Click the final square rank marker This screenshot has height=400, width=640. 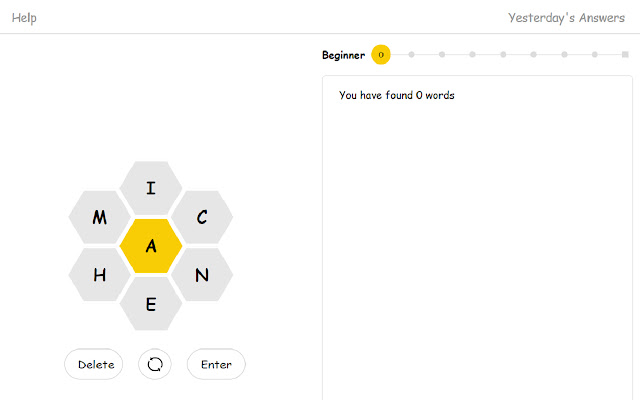(625, 55)
